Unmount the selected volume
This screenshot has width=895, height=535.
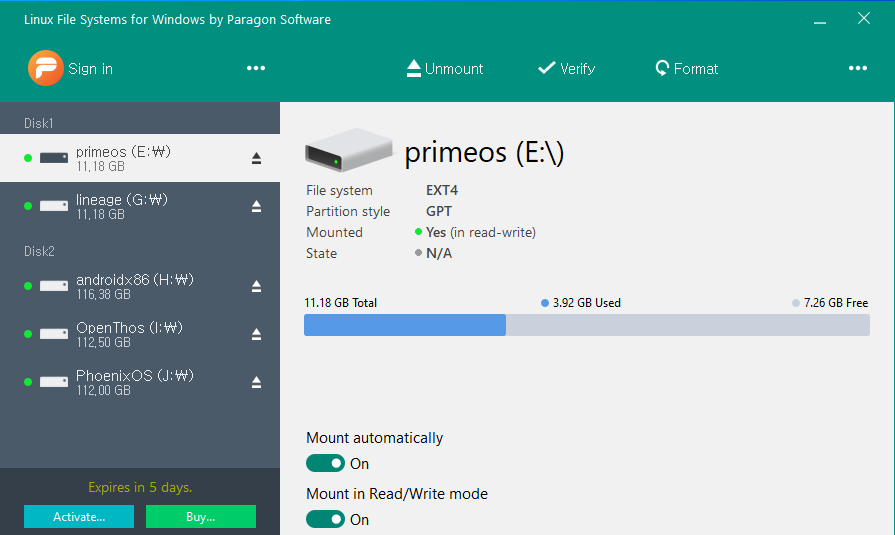pyautogui.click(x=445, y=69)
